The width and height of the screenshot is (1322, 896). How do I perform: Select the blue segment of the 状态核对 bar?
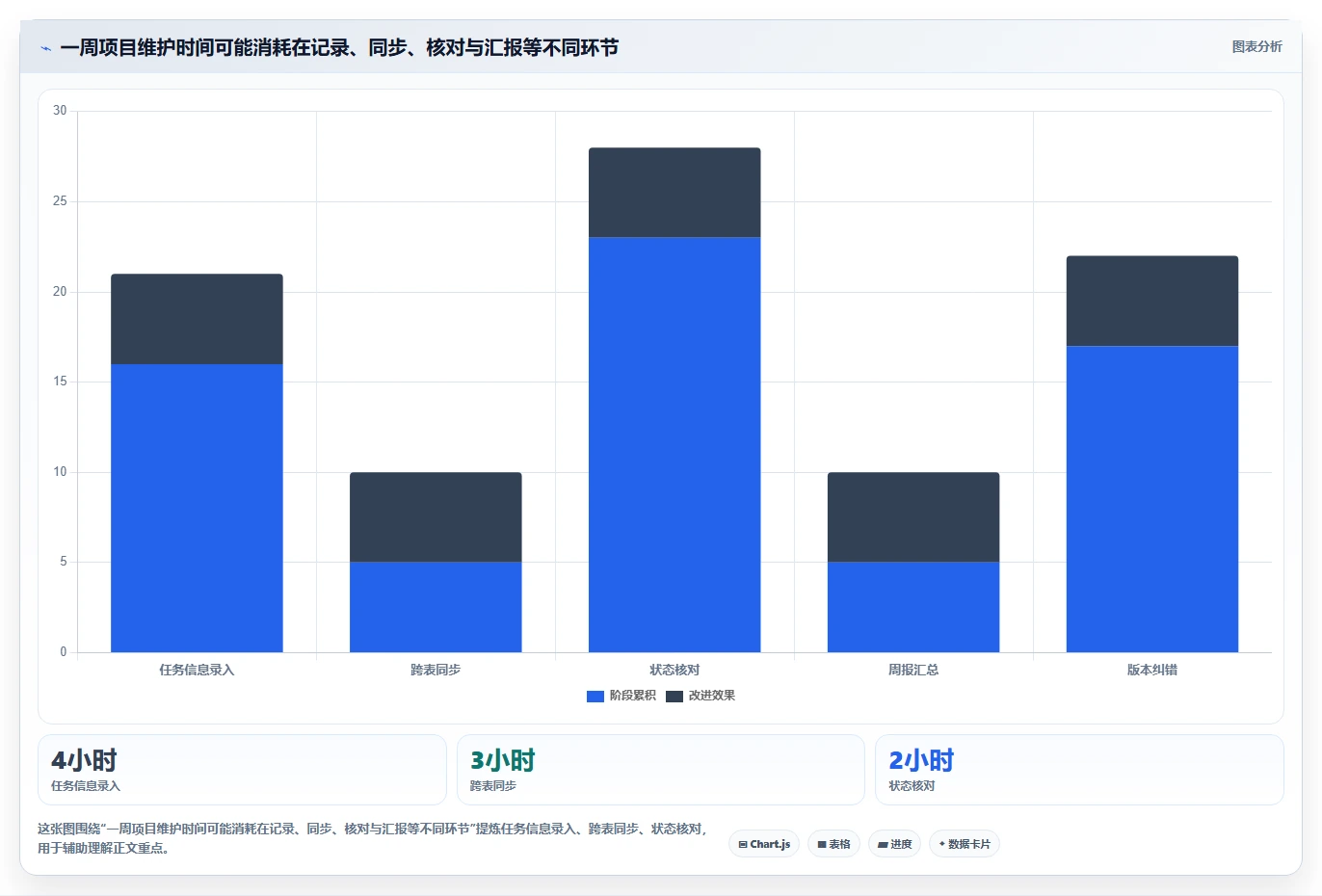pyautogui.click(x=674, y=445)
